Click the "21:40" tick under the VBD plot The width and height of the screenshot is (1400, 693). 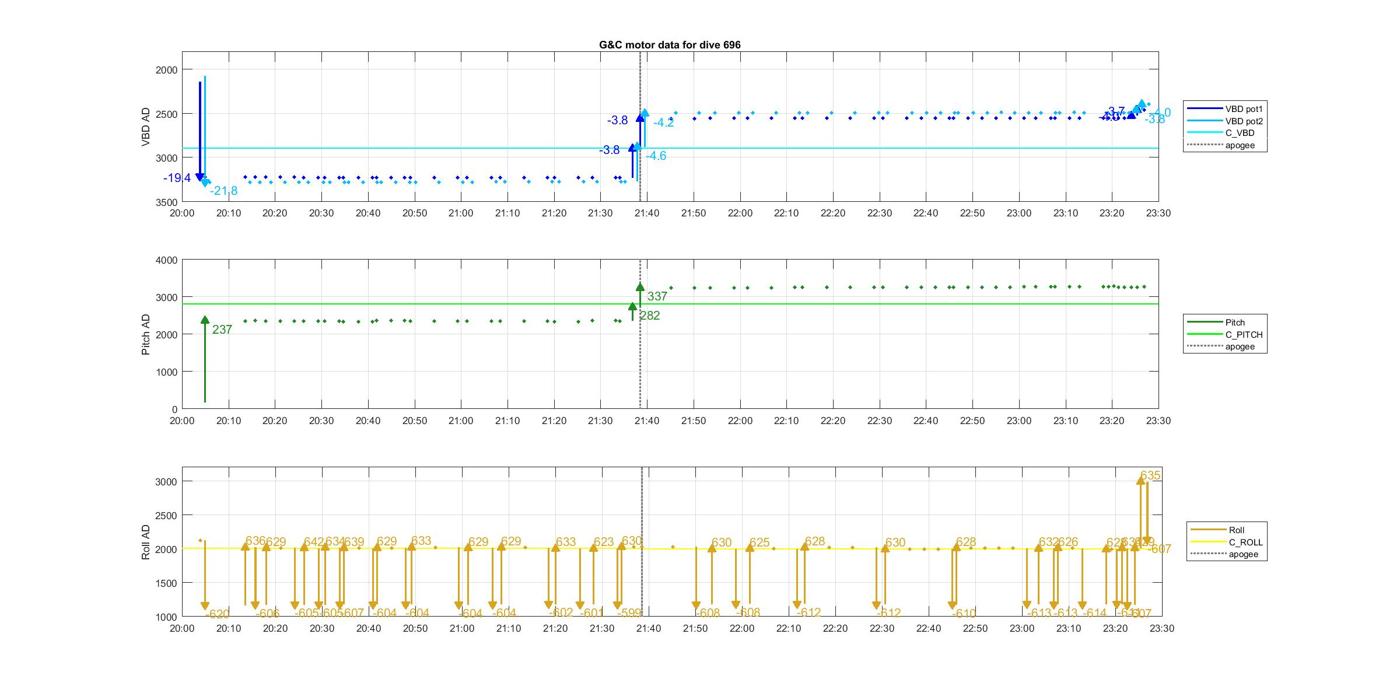click(647, 213)
